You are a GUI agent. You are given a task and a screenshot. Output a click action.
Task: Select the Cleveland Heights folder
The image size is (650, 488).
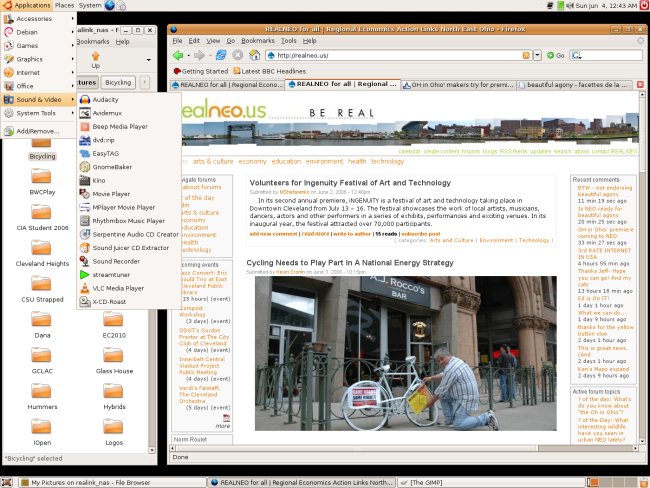pyautogui.click(x=42, y=252)
